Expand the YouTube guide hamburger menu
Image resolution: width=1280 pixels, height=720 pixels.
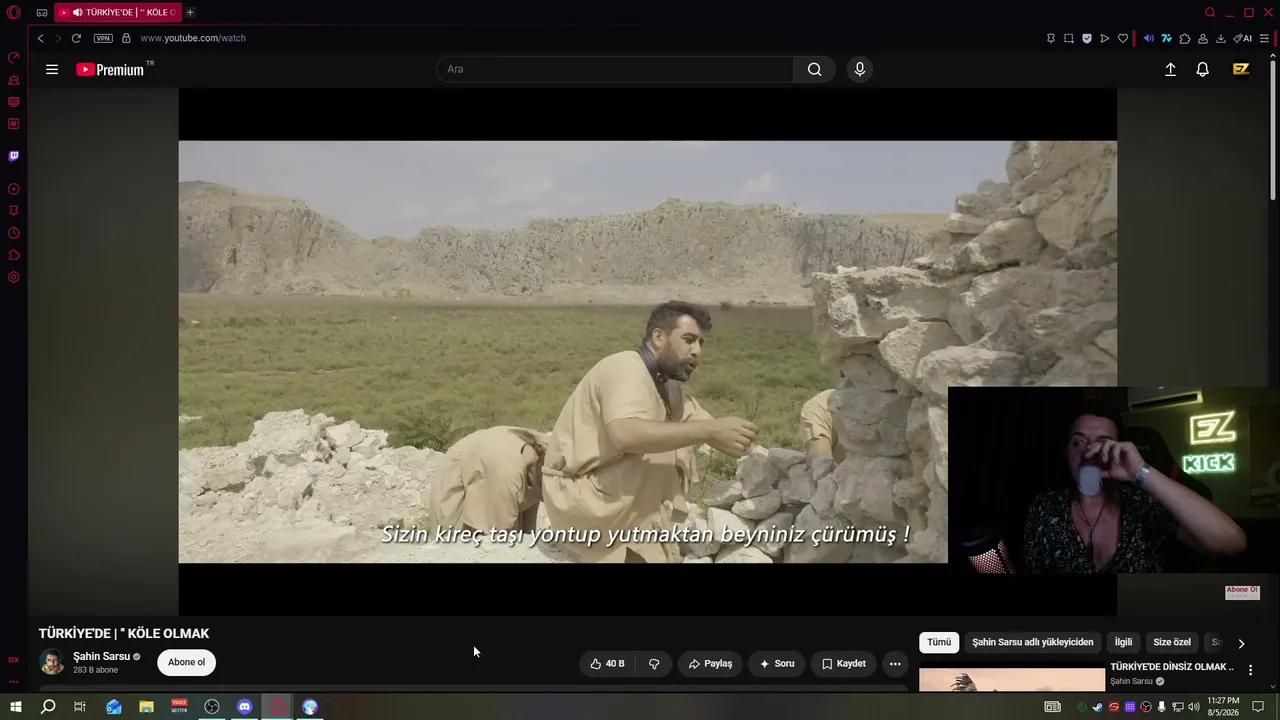click(52, 69)
